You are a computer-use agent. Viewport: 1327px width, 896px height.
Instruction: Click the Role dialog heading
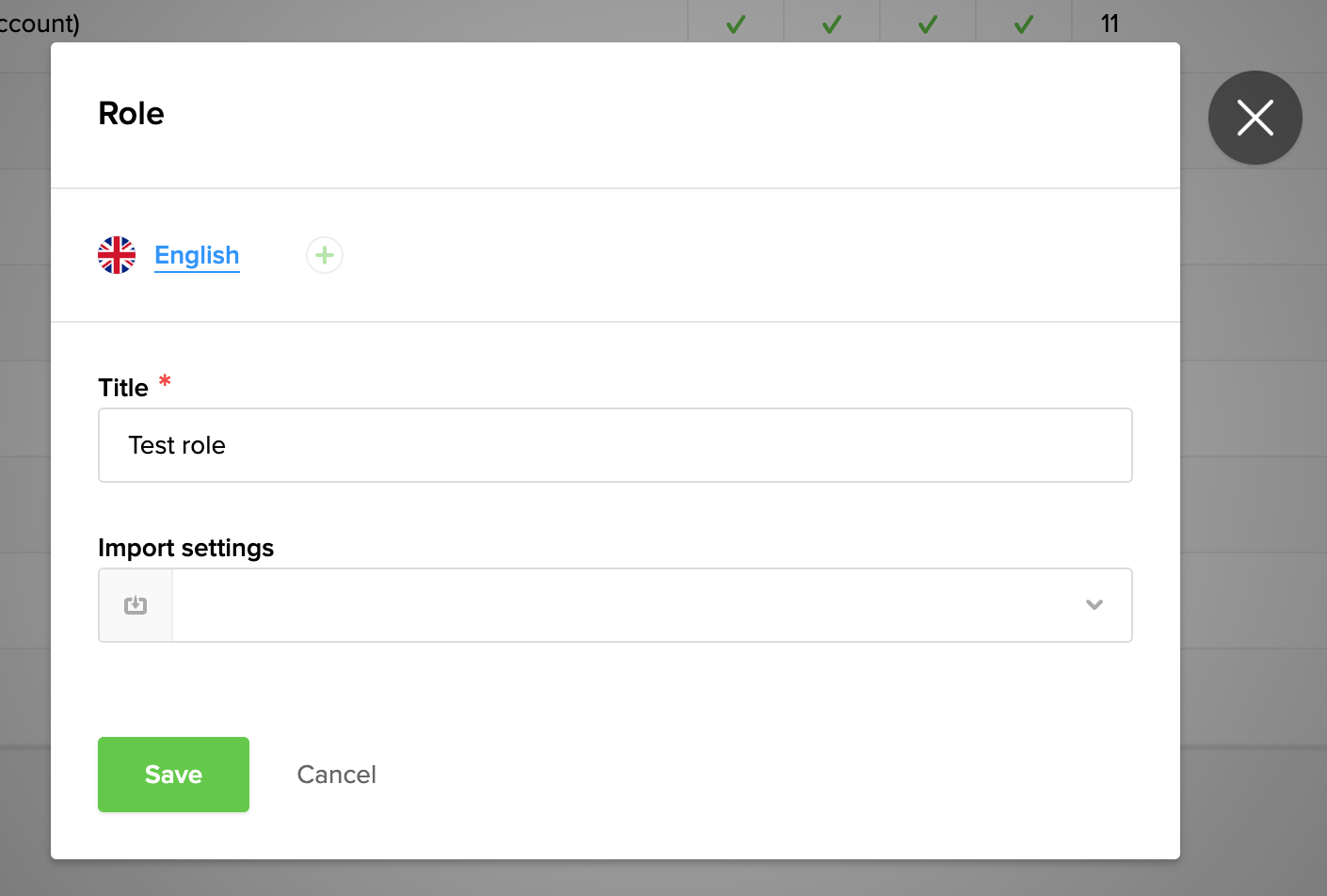tap(131, 114)
